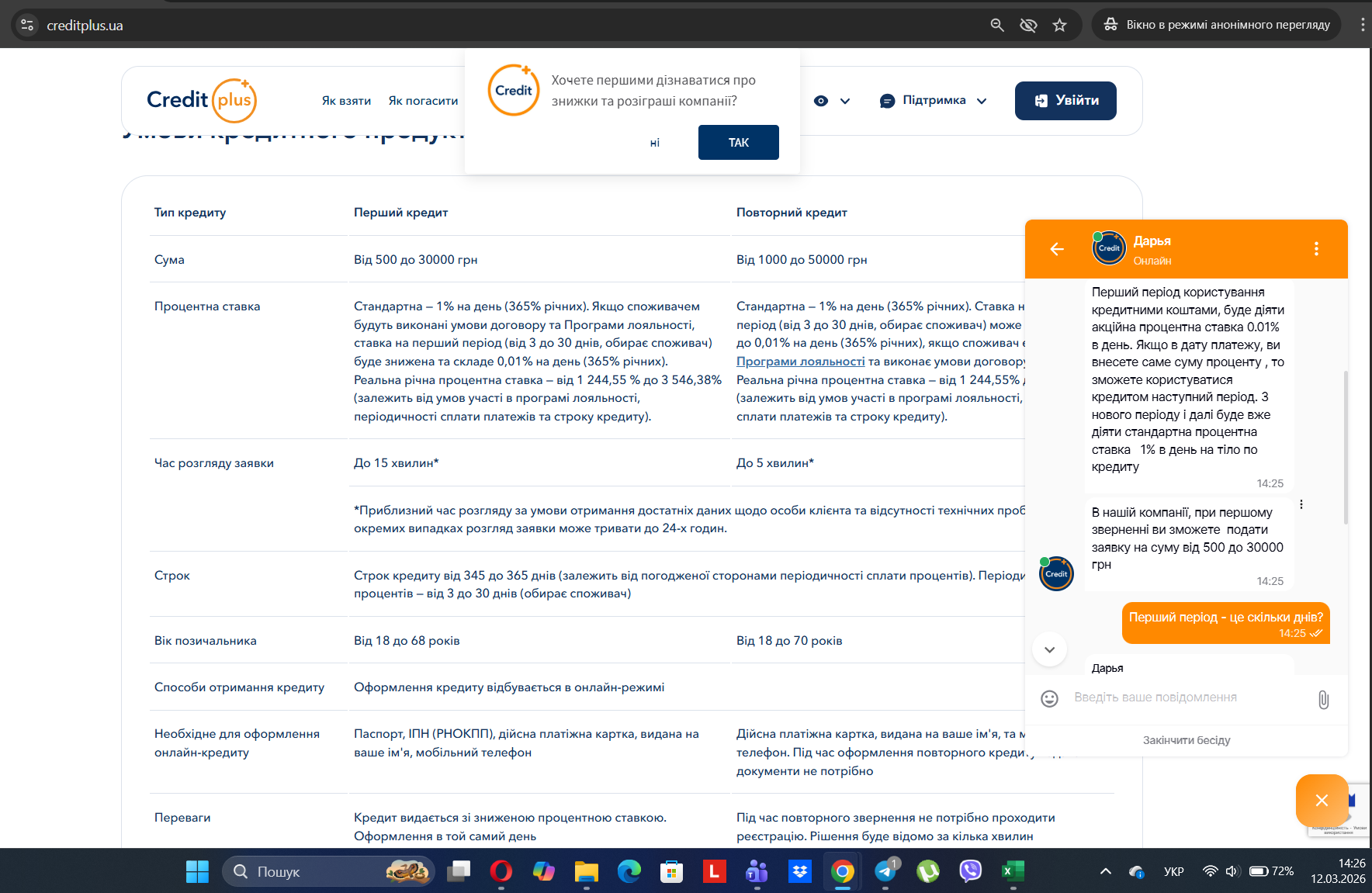1372x893 pixels.
Task: Click "Від 500 до 30000 грн" cell
Action: (x=416, y=260)
